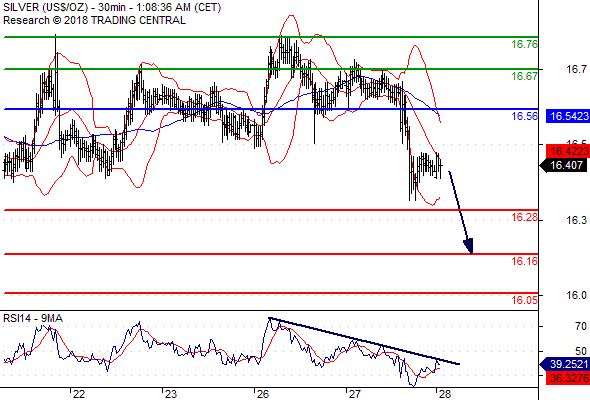
Task: Click the 16.28 red support label
Action: click(x=524, y=217)
